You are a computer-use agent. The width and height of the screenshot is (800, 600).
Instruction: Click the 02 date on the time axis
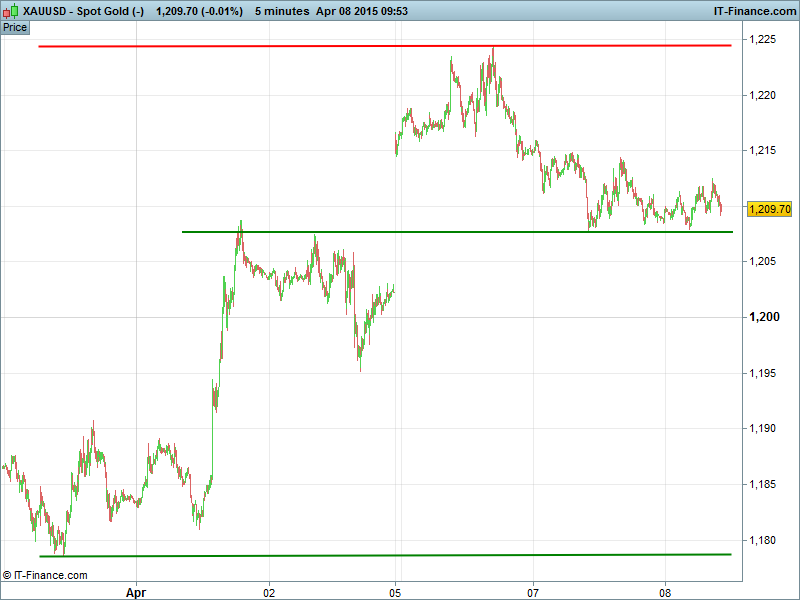click(x=269, y=592)
